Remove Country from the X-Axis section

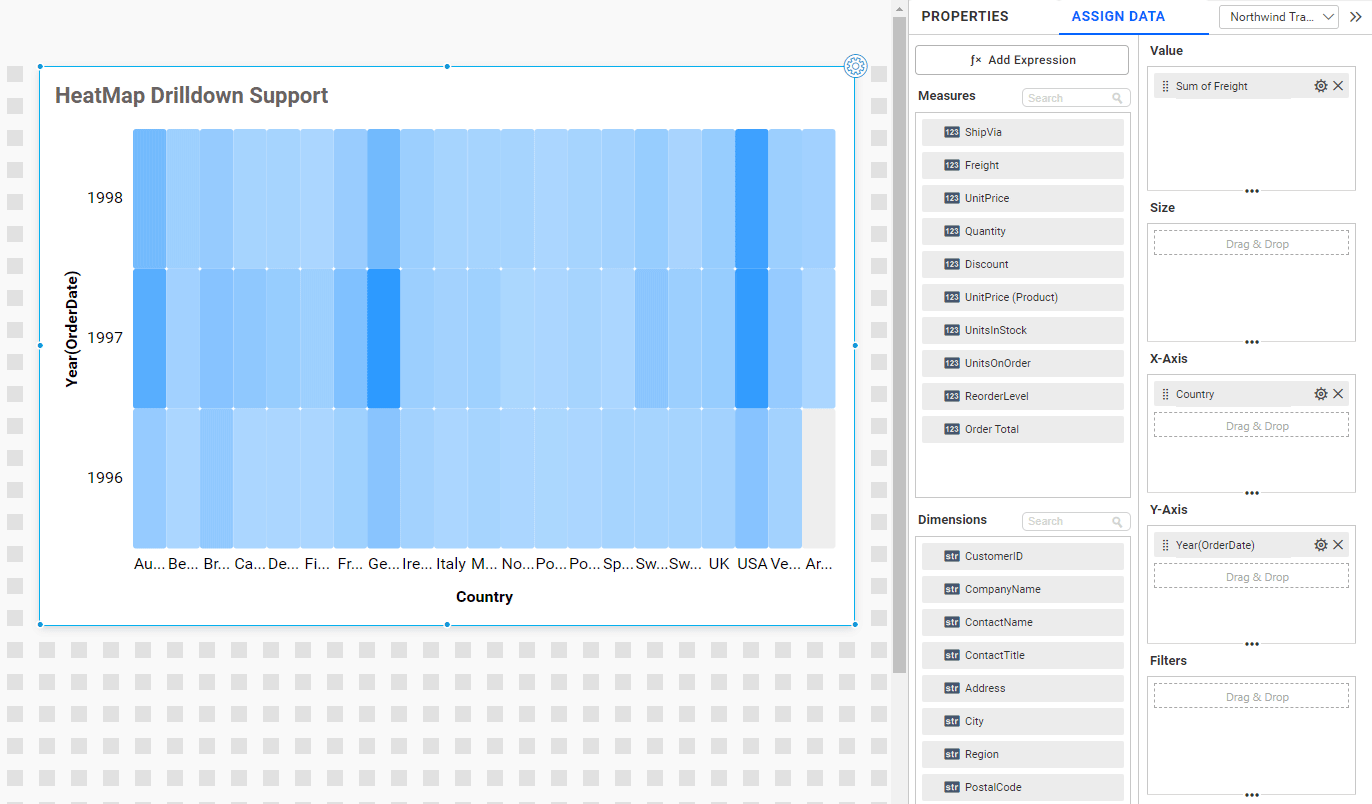(x=1340, y=393)
